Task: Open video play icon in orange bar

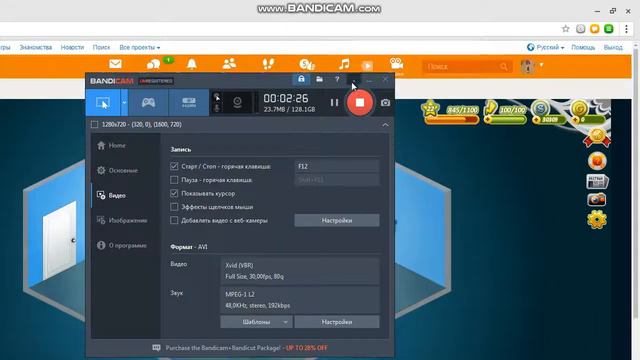Action: tap(367, 66)
